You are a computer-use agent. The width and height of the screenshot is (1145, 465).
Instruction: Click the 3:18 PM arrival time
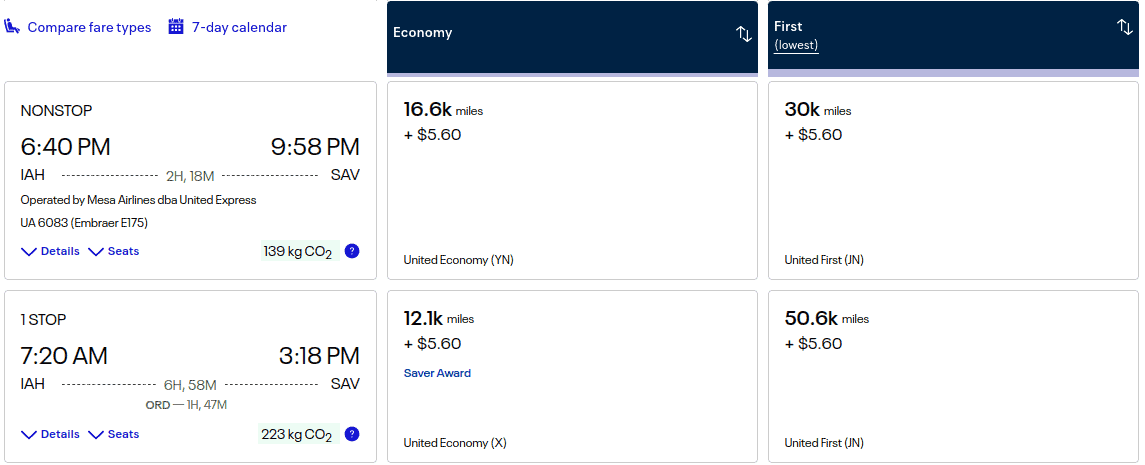point(319,356)
